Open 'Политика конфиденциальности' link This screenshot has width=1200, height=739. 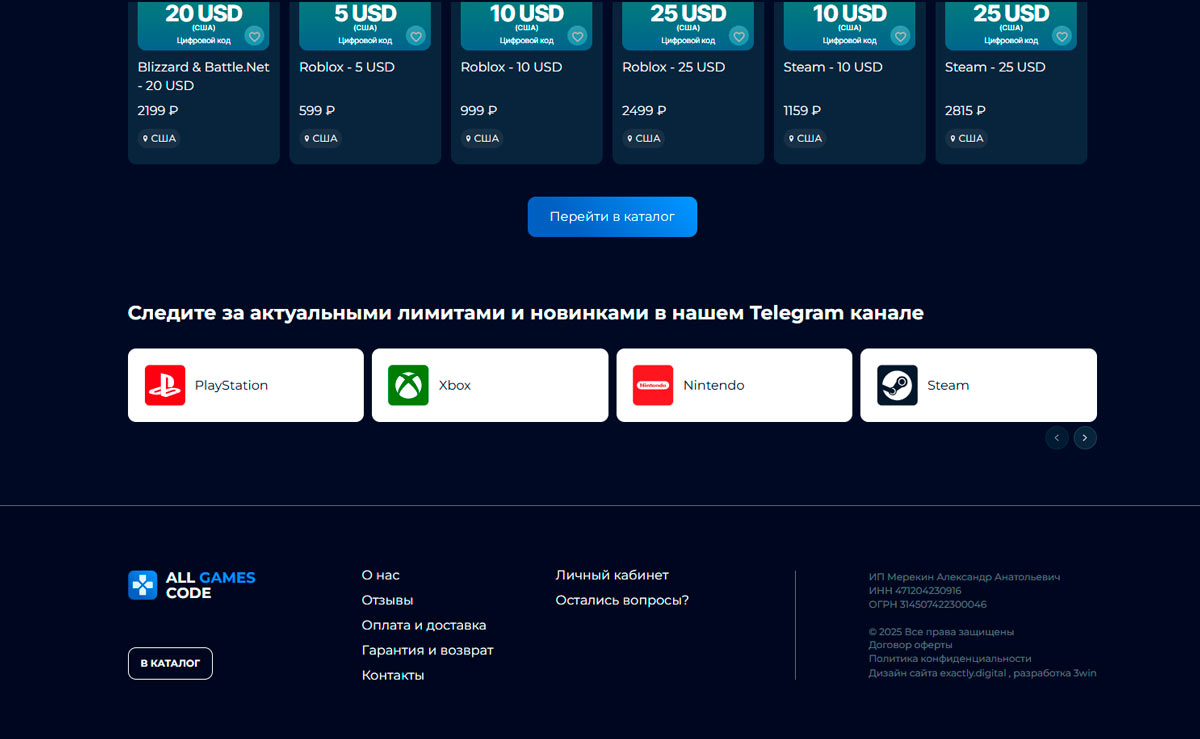pyautogui.click(x=949, y=659)
